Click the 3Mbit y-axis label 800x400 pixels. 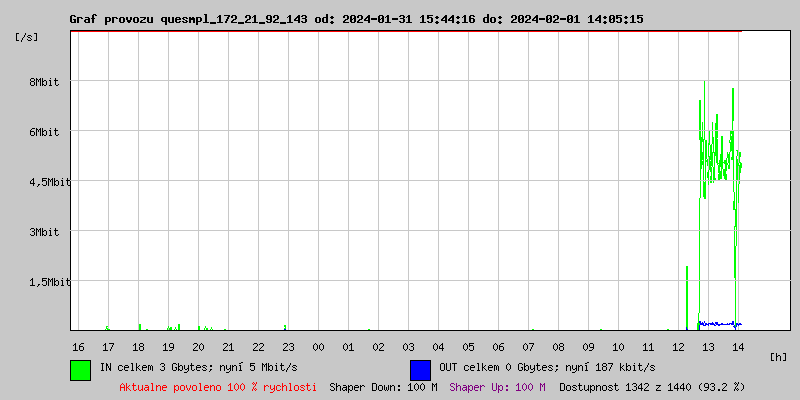pos(44,232)
